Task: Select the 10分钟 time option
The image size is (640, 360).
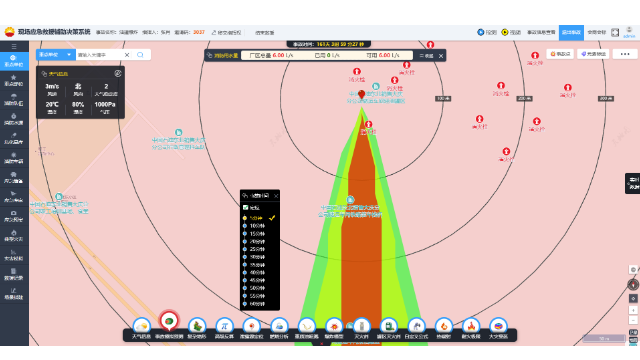Action: tap(256, 226)
